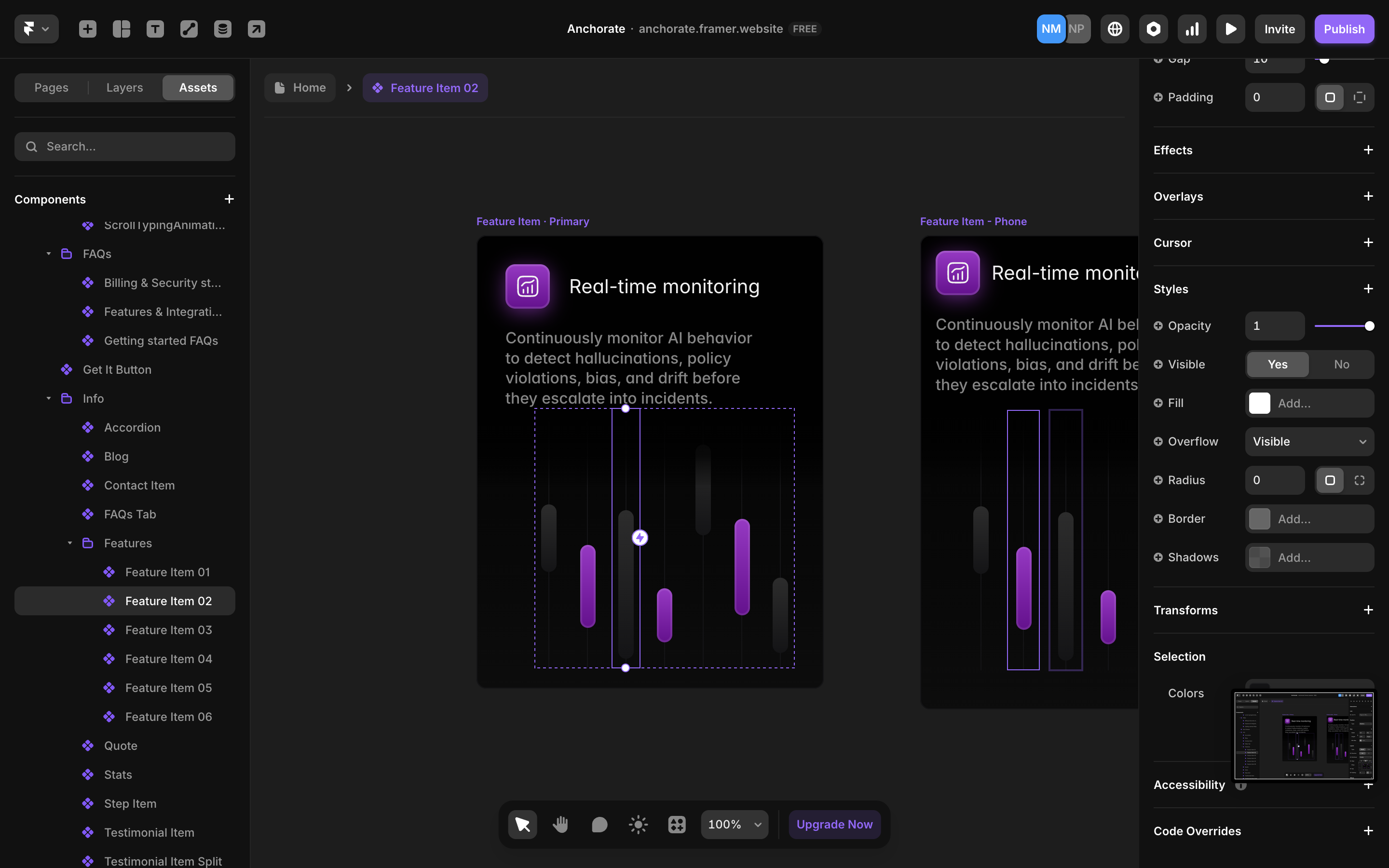
Task: Click the Upgrade Now button
Action: 834,825
